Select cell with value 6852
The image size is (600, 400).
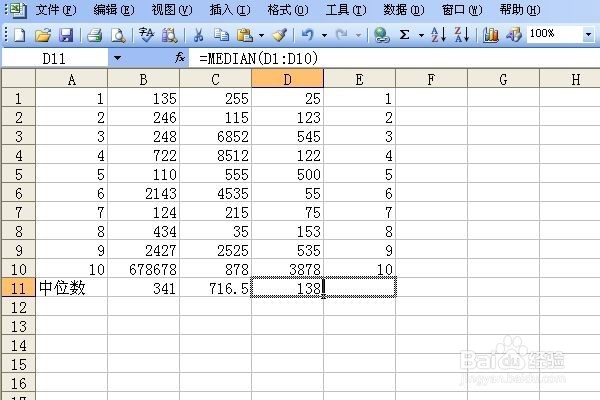tap(215, 136)
